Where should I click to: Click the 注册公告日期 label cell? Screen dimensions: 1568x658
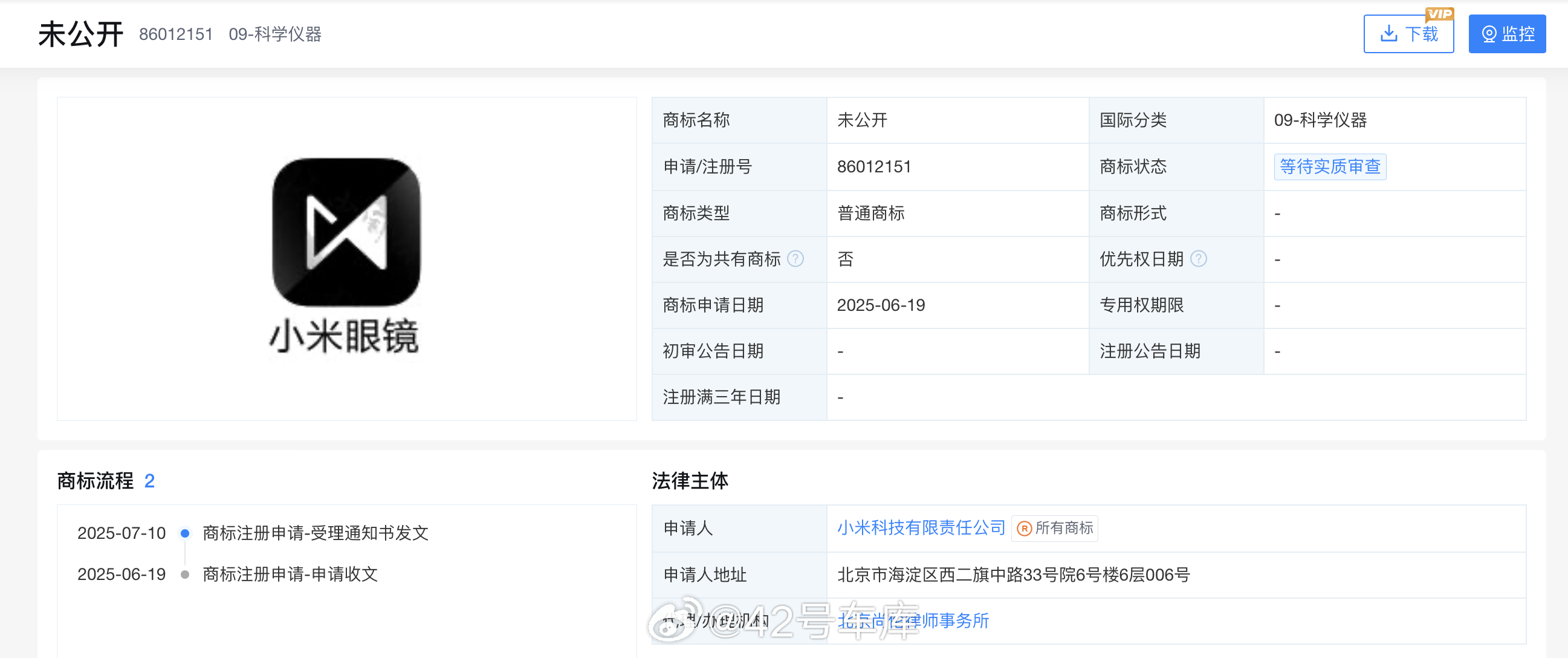[x=1176, y=351]
